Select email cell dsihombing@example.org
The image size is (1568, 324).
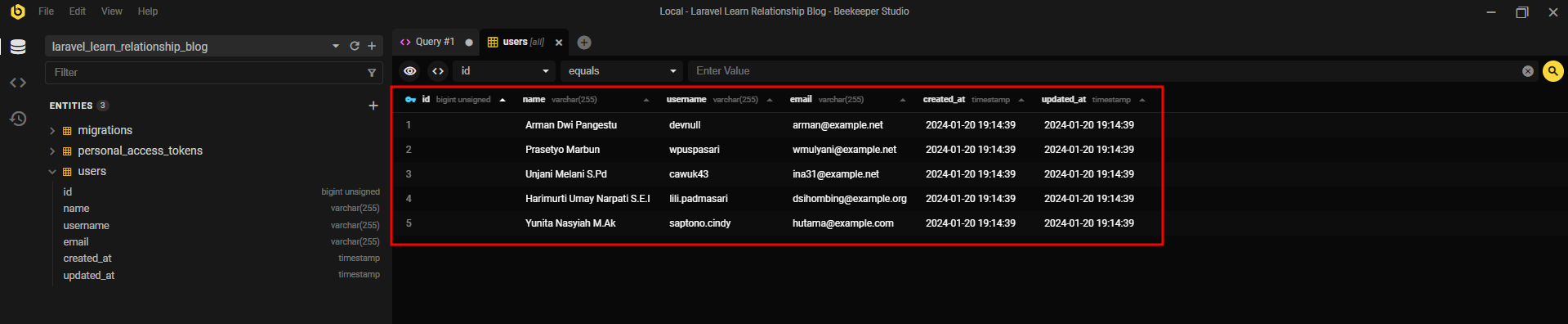(850, 199)
